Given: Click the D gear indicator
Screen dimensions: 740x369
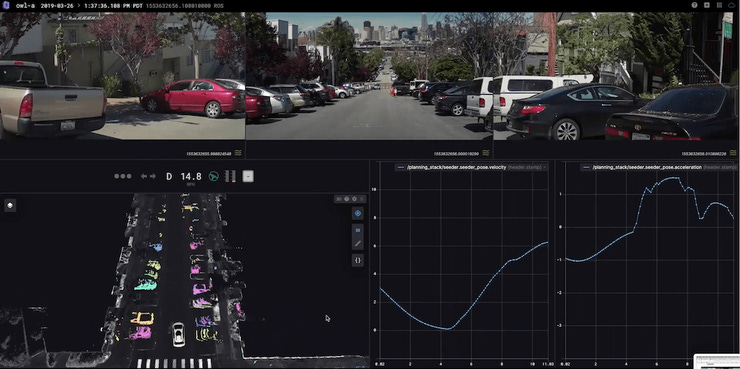Looking at the screenshot, I should pos(169,176).
